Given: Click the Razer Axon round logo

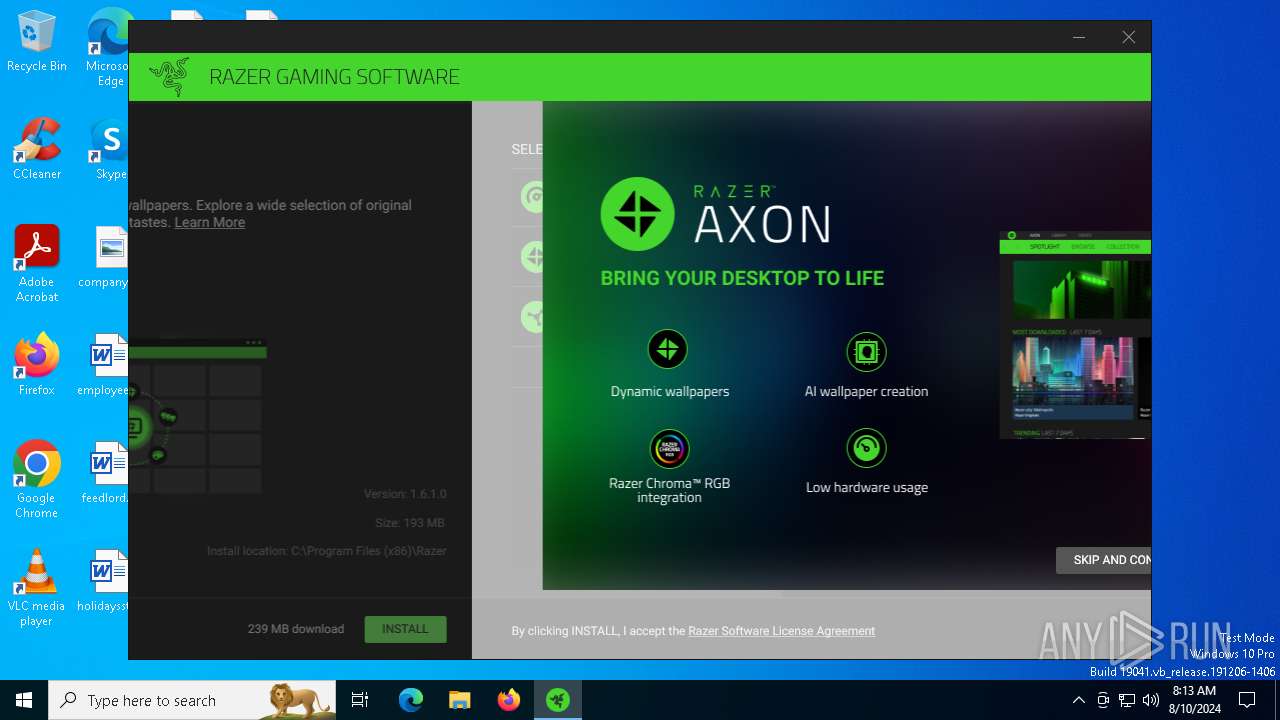Looking at the screenshot, I should (637, 214).
